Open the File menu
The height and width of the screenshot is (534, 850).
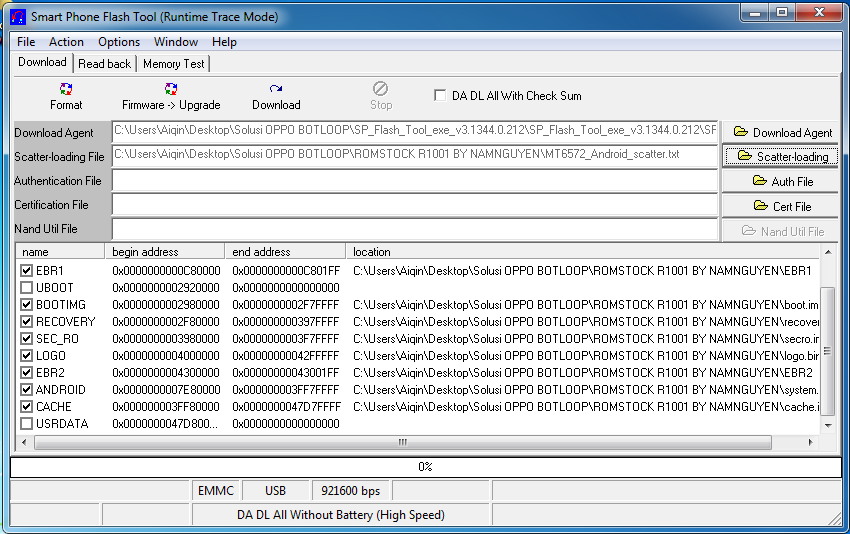point(26,42)
